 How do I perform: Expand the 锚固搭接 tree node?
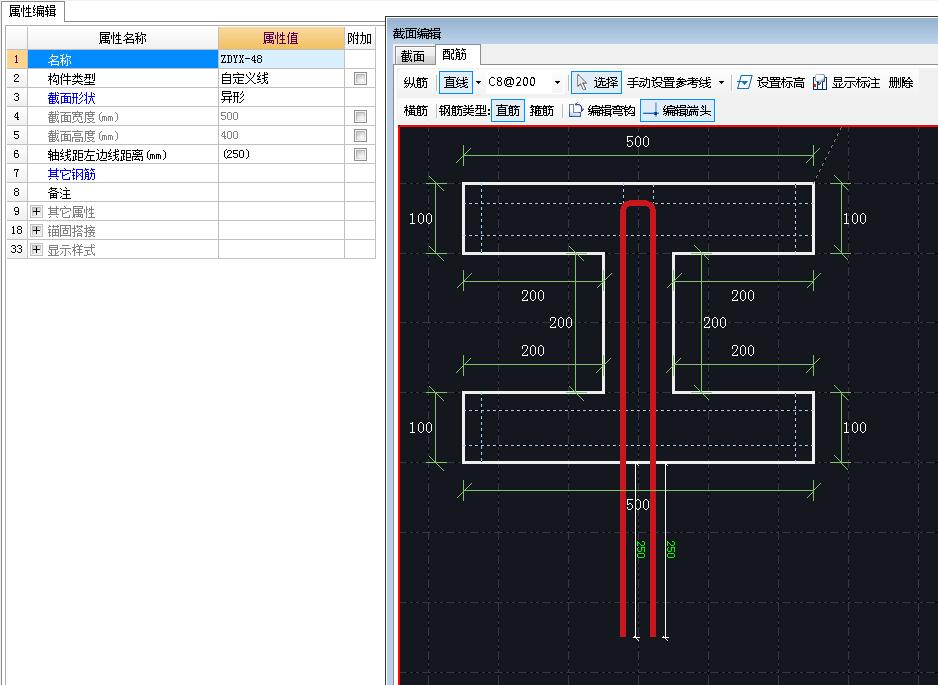pyautogui.click(x=36, y=231)
